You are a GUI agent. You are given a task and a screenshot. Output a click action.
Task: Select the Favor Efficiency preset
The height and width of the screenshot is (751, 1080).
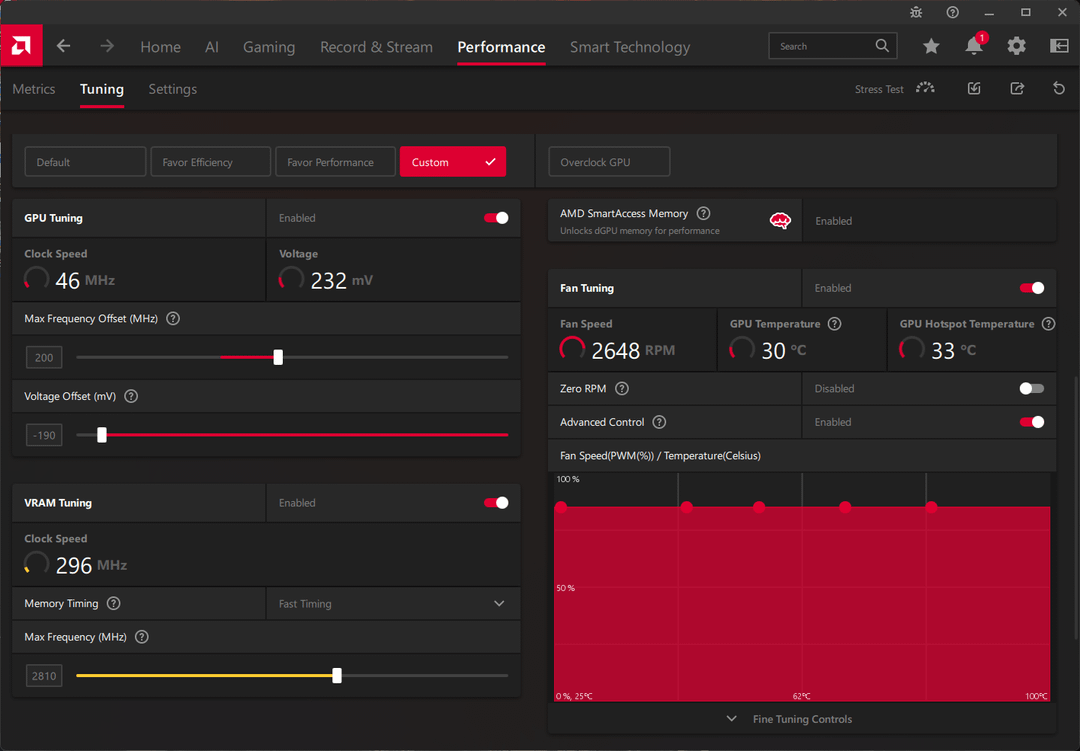pyautogui.click(x=211, y=162)
